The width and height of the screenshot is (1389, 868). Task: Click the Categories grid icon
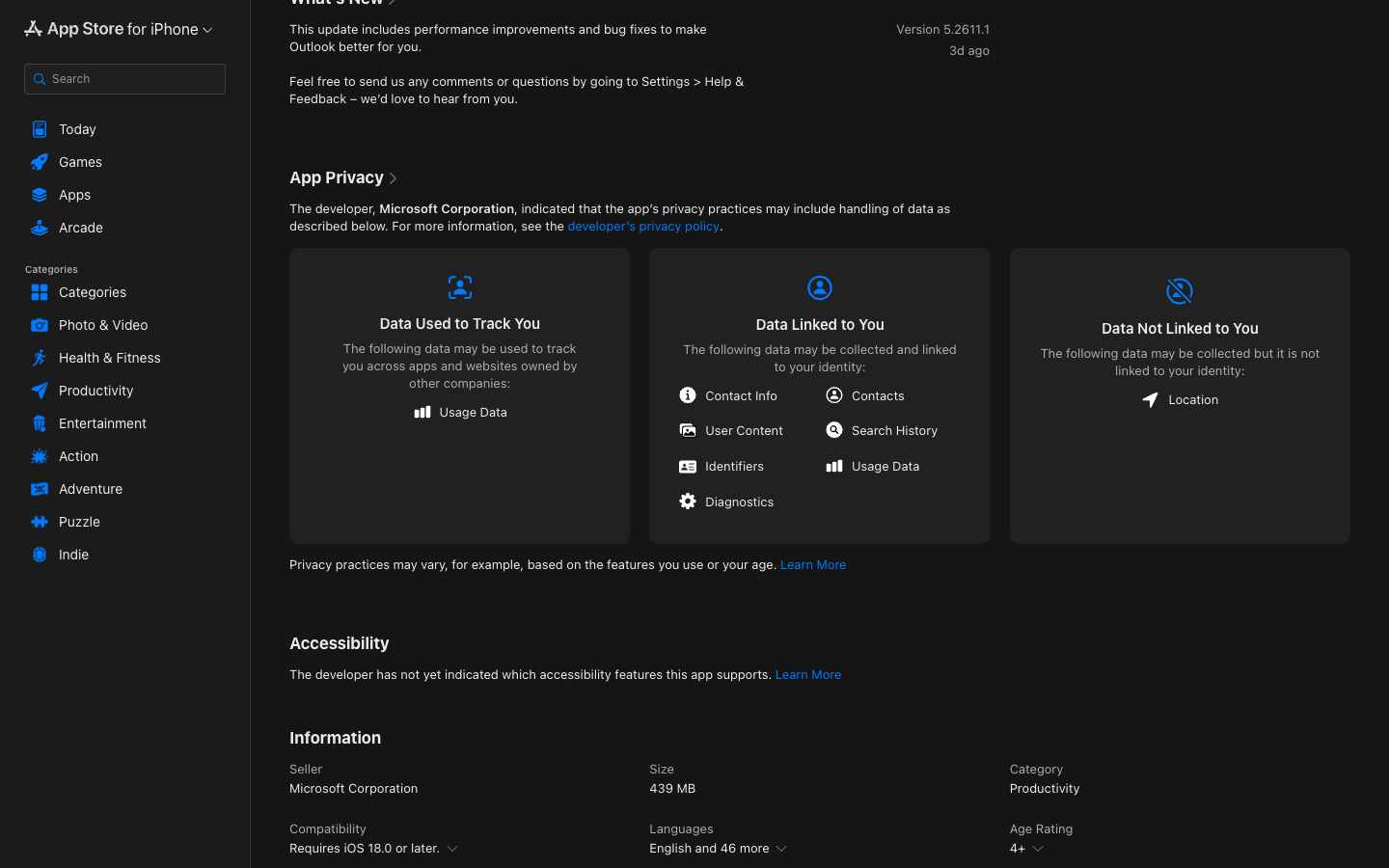tap(40, 292)
